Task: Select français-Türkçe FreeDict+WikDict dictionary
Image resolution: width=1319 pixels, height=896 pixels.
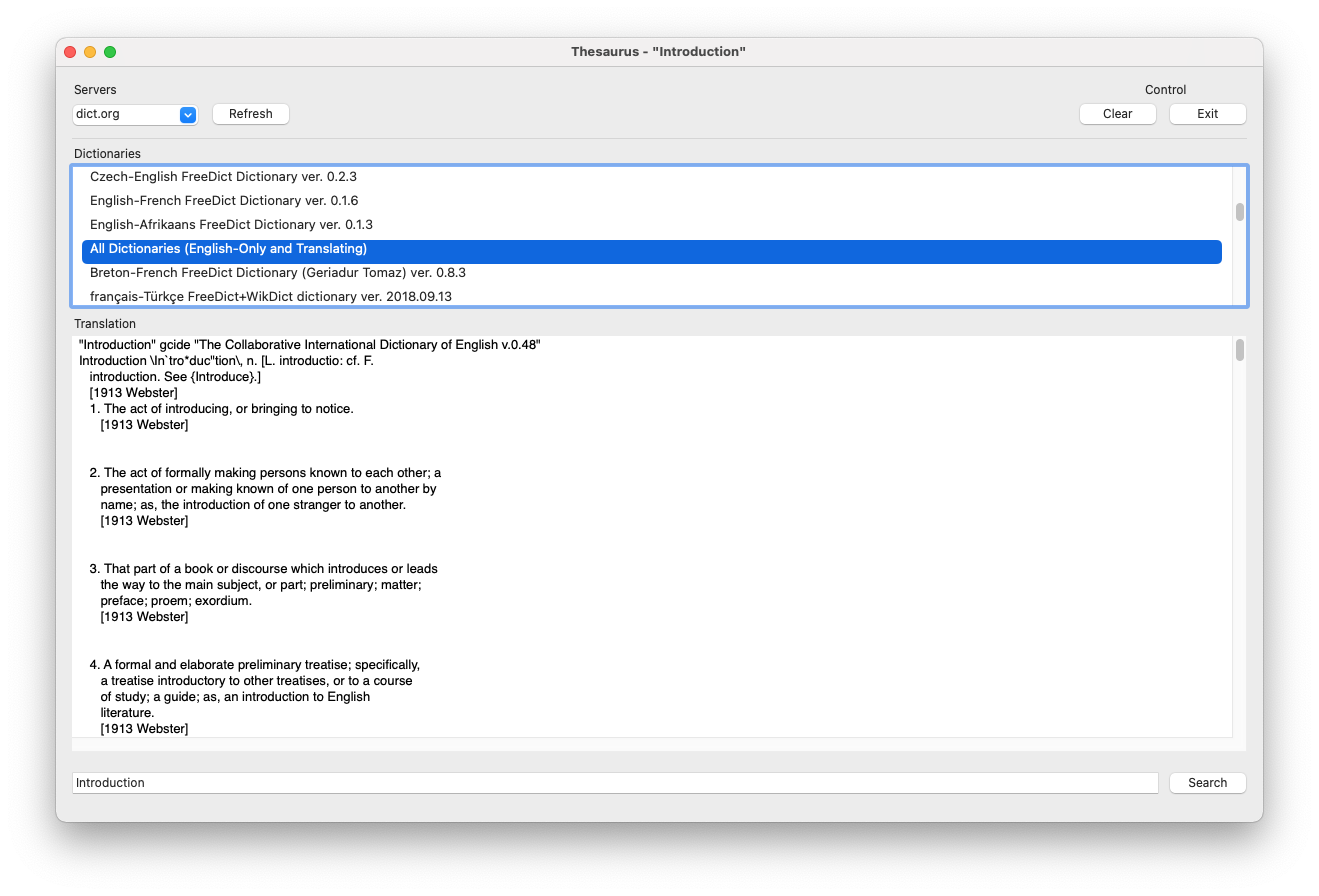Action: pos(652,297)
